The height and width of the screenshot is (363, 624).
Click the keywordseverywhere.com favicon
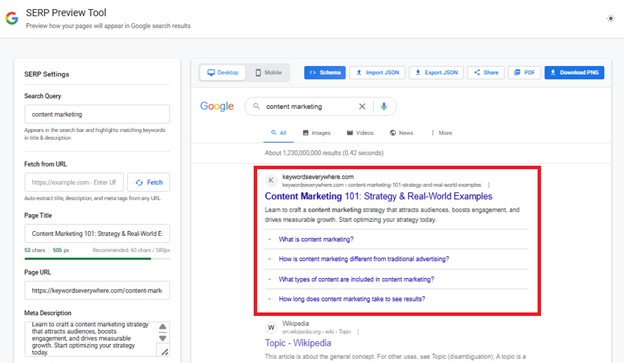(271, 180)
